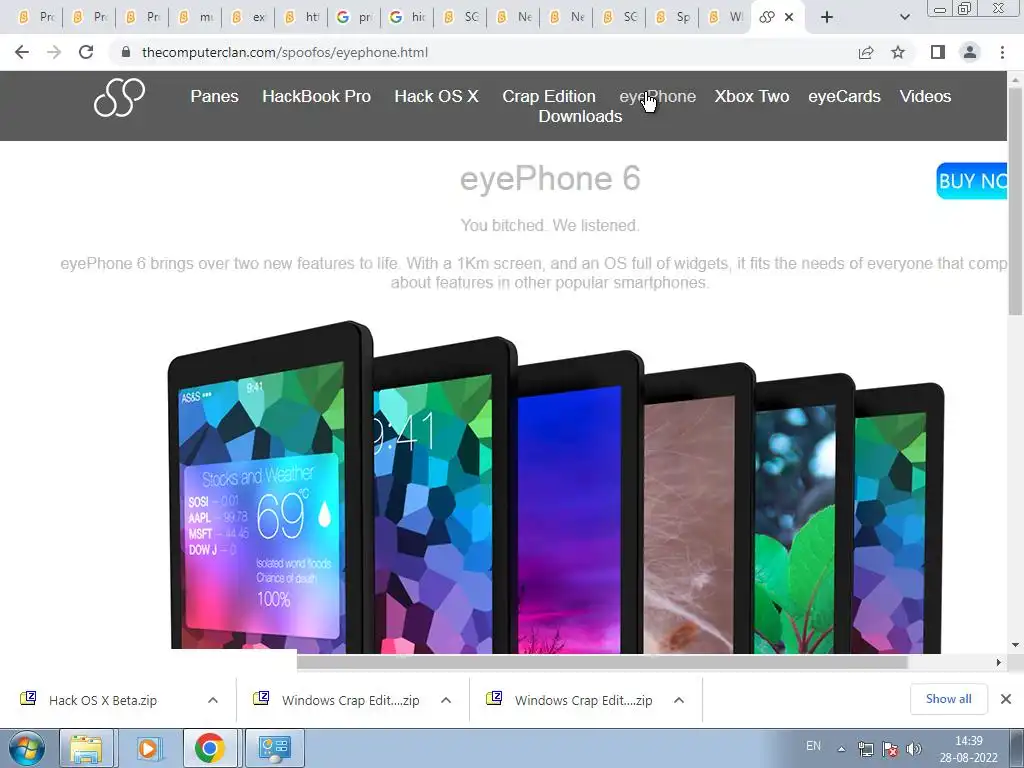Image resolution: width=1024 pixels, height=768 pixels.
Task: Click the Chrome taskbar icon
Action: click(x=210, y=748)
